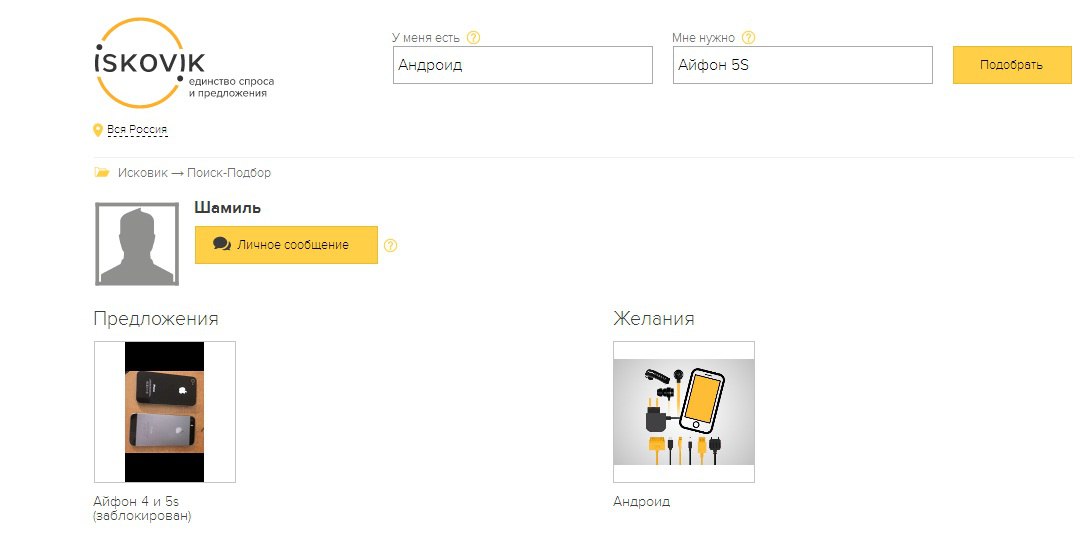Open region selector 'Вся Россия'
Viewport: 1084px width, 542px height.
[137, 129]
